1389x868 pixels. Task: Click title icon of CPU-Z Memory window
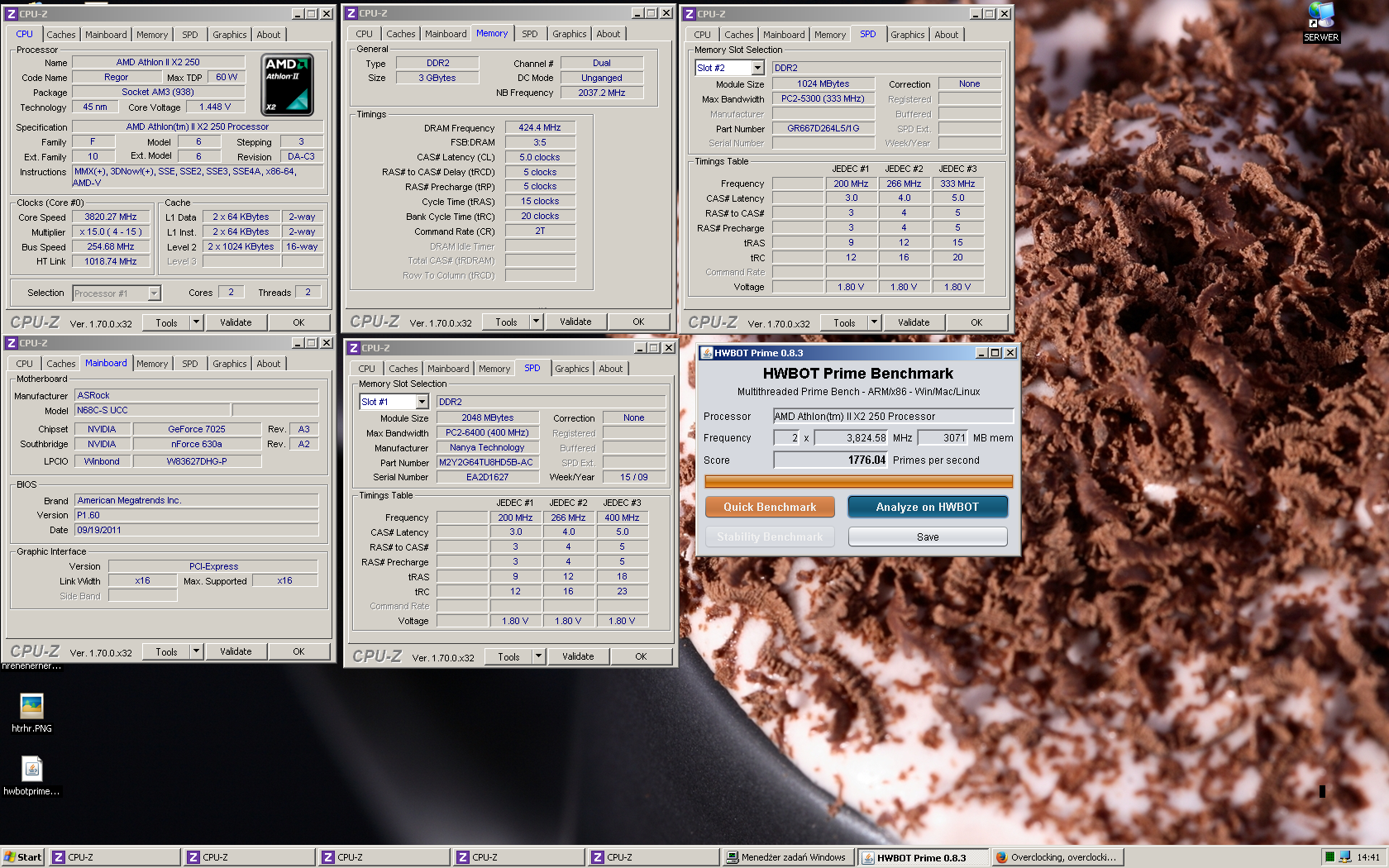coord(351,13)
